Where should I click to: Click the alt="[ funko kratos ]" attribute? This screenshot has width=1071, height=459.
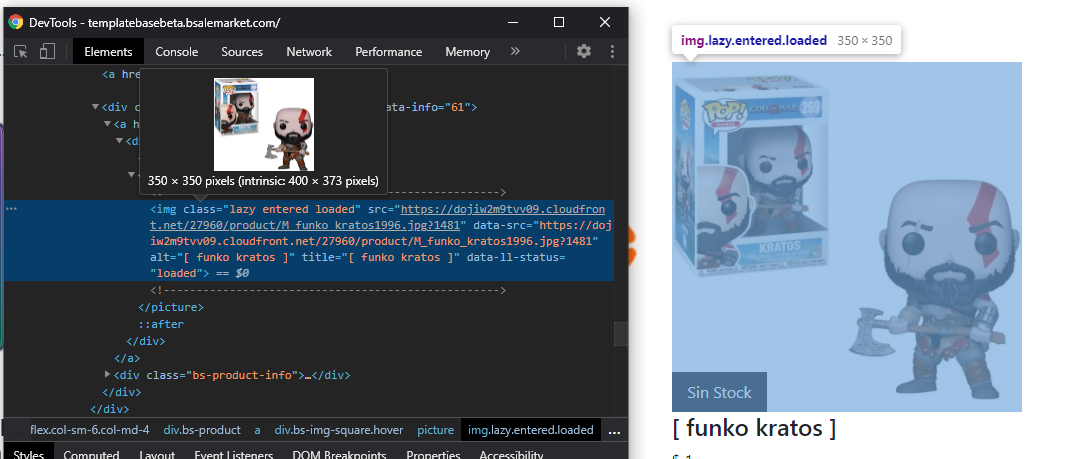(223, 258)
